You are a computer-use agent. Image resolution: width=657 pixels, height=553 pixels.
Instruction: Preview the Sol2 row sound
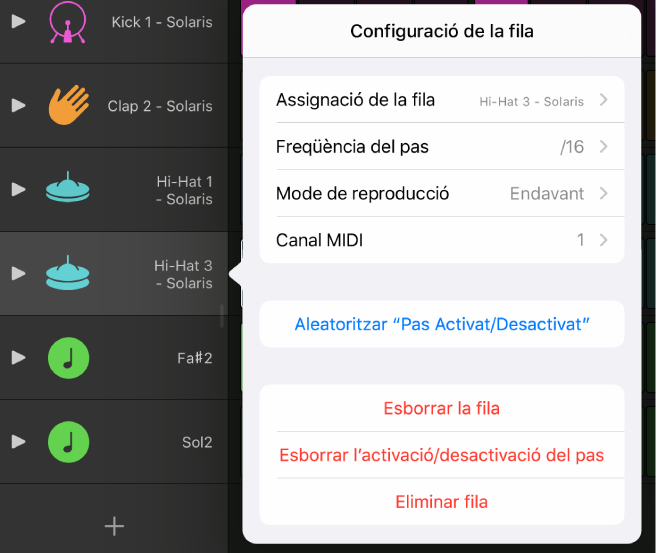click(x=18, y=442)
